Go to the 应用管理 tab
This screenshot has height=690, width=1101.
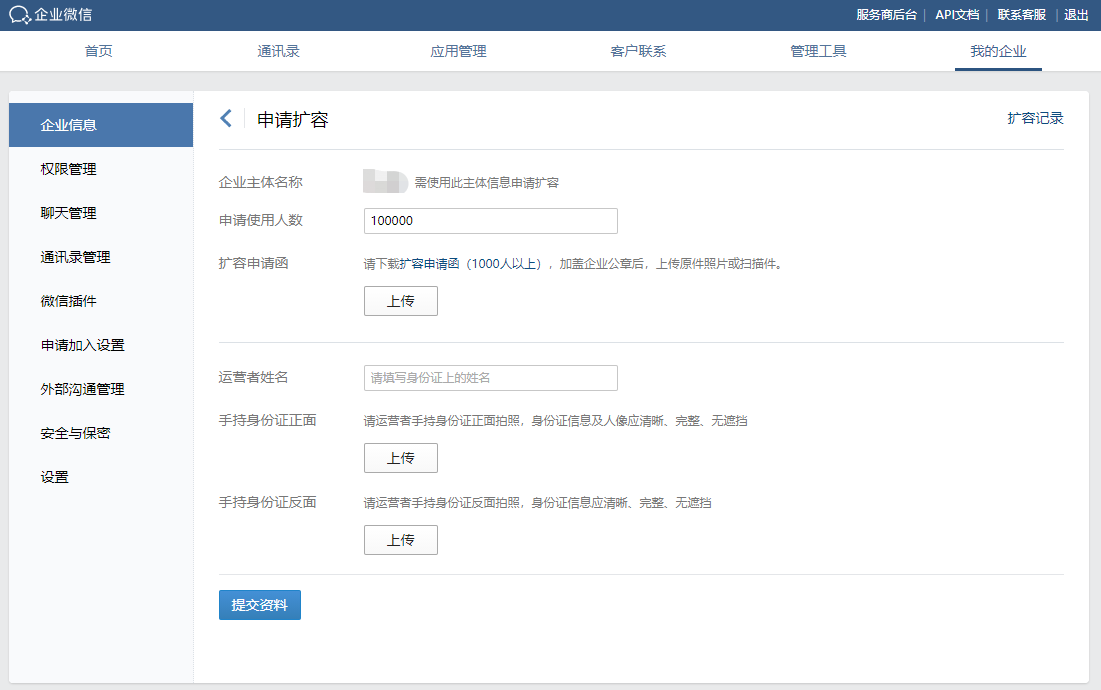[458, 51]
